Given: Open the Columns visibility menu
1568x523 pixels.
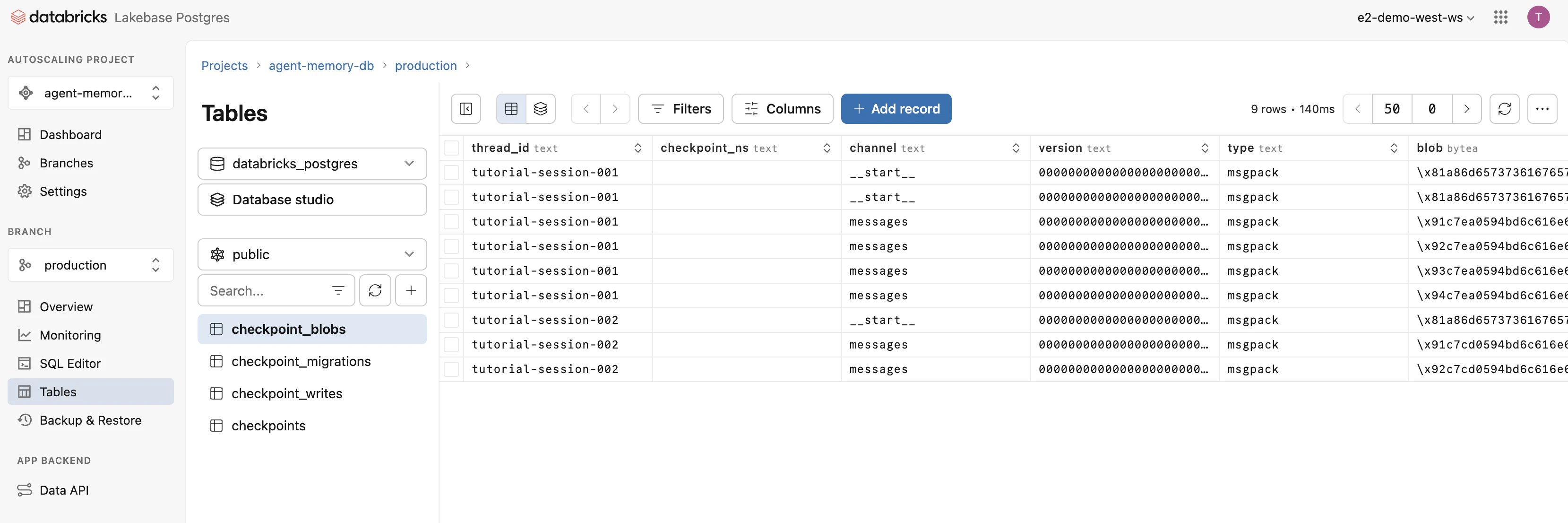Looking at the screenshot, I should [782, 109].
